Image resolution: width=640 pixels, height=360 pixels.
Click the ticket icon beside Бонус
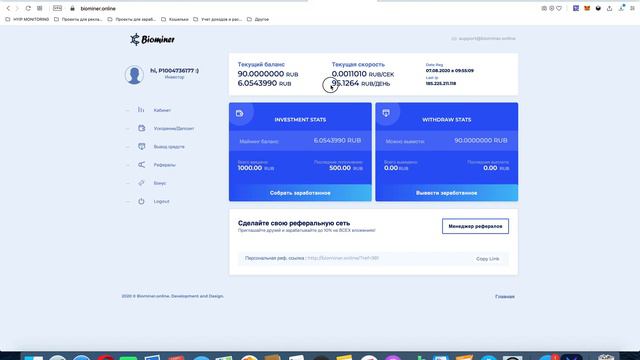point(141,183)
